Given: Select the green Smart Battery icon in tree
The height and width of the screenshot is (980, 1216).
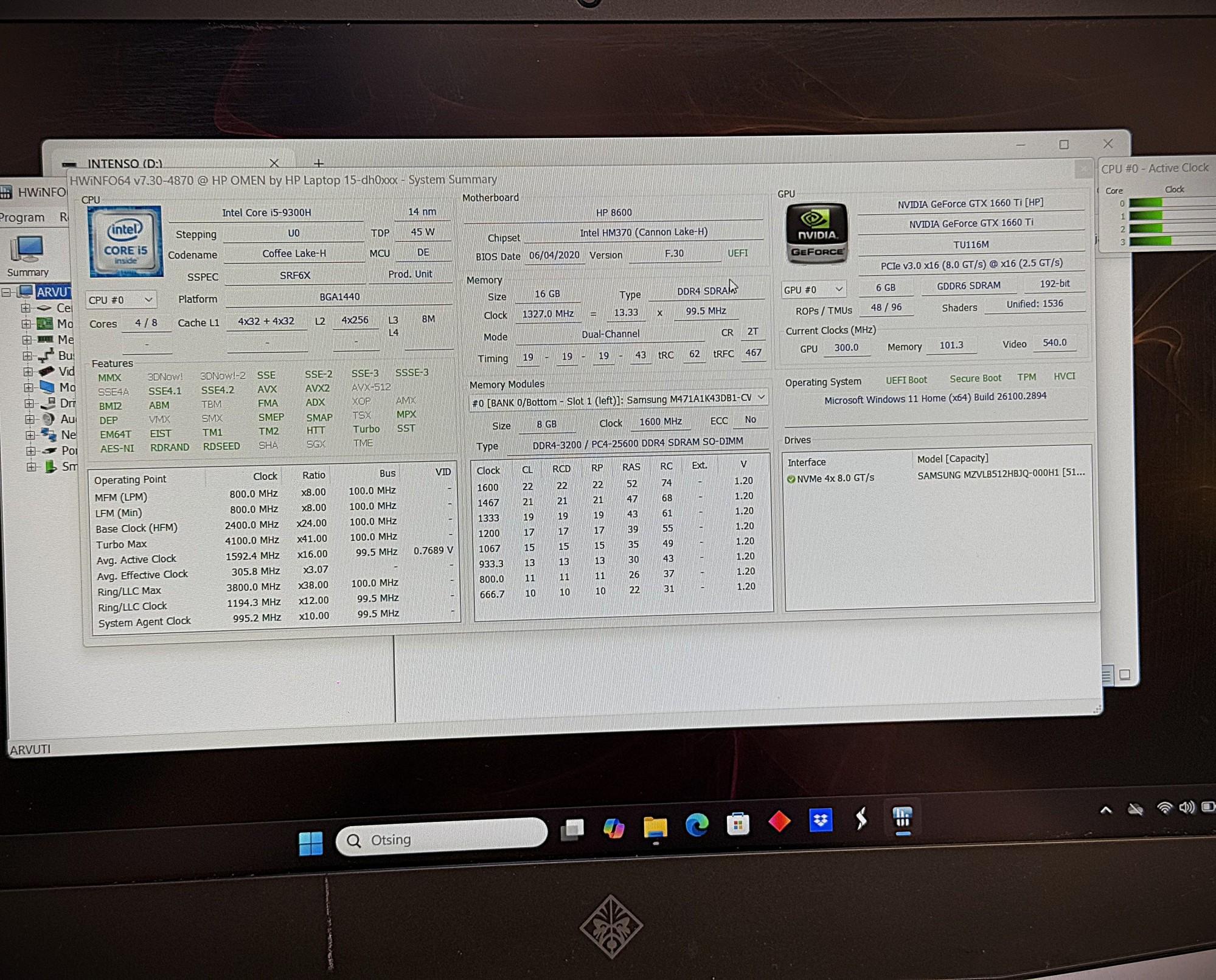Looking at the screenshot, I should coord(51,467).
